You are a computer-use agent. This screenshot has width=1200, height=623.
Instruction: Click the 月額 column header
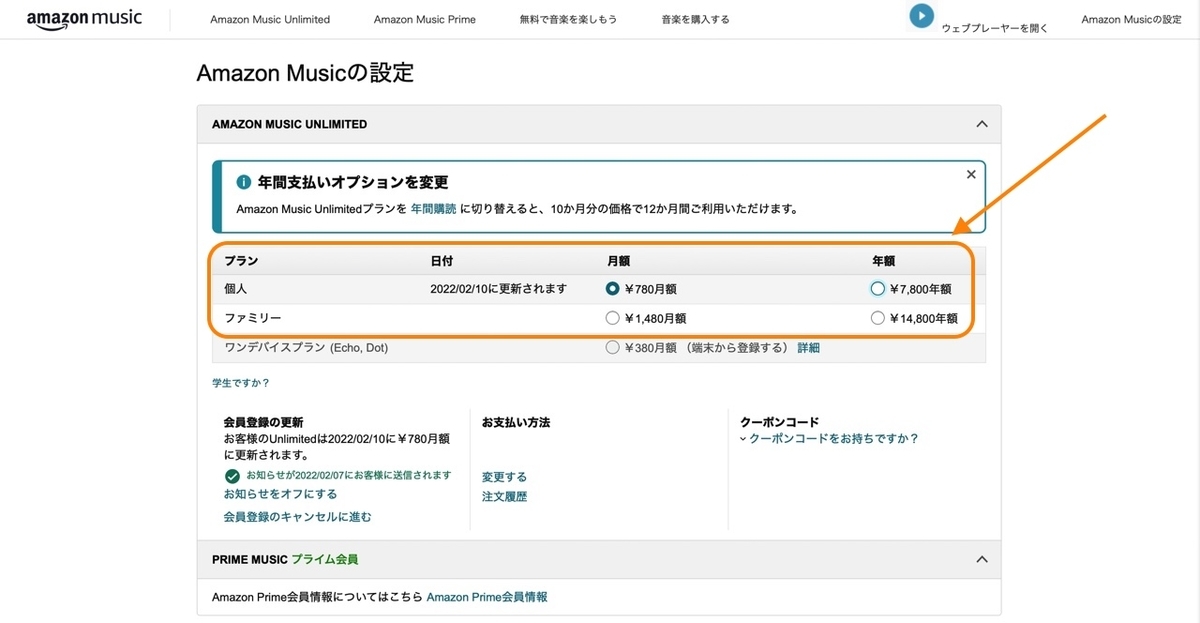618,261
